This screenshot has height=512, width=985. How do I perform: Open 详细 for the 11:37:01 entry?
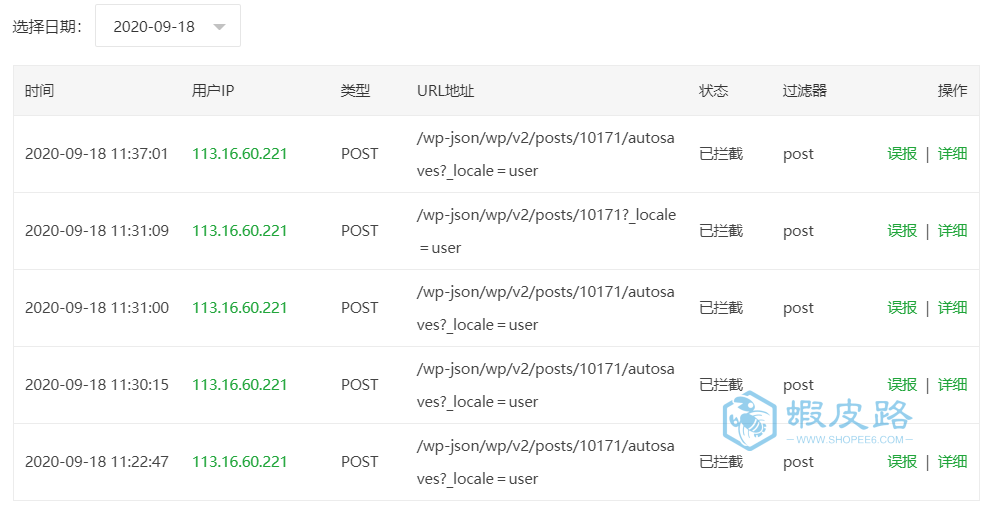[x=952, y=154]
